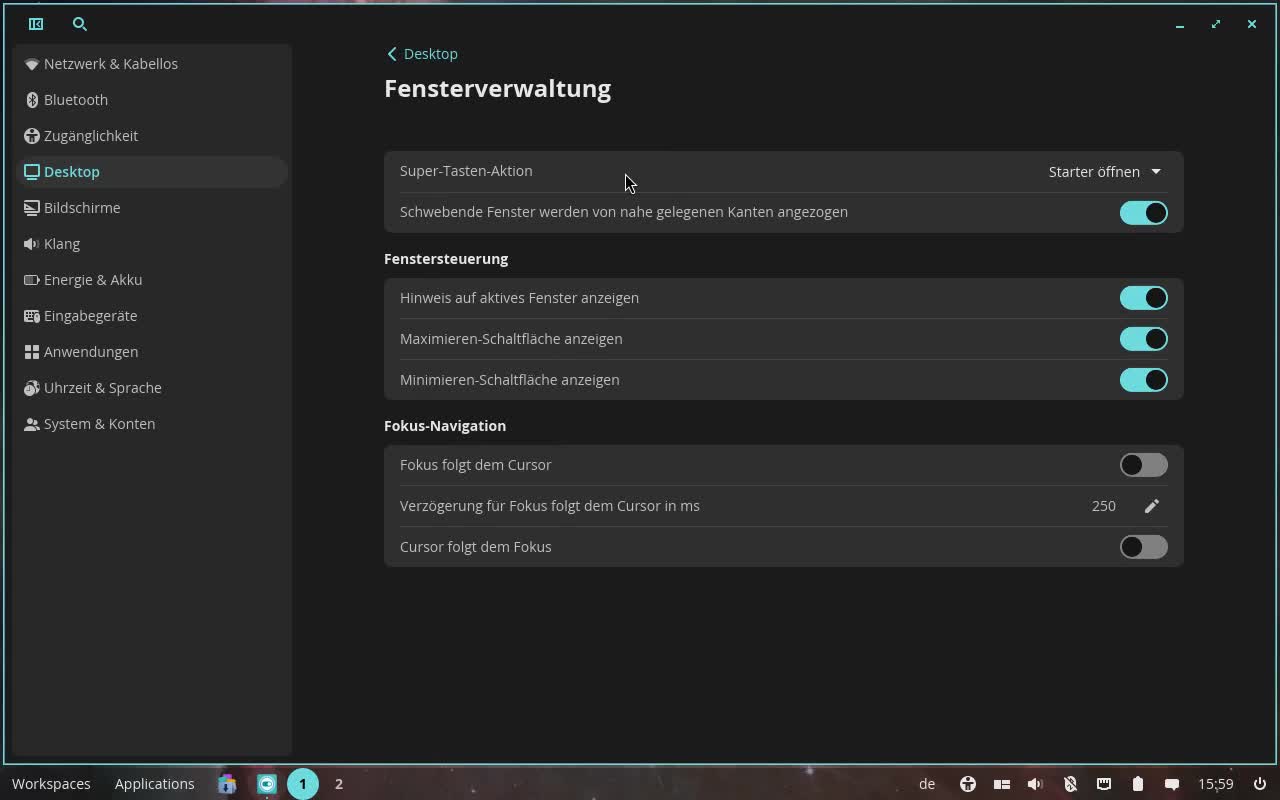Turn on Cursor folgt dem Fokus
Image resolution: width=1280 pixels, height=800 pixels.
pos(1143,547)
